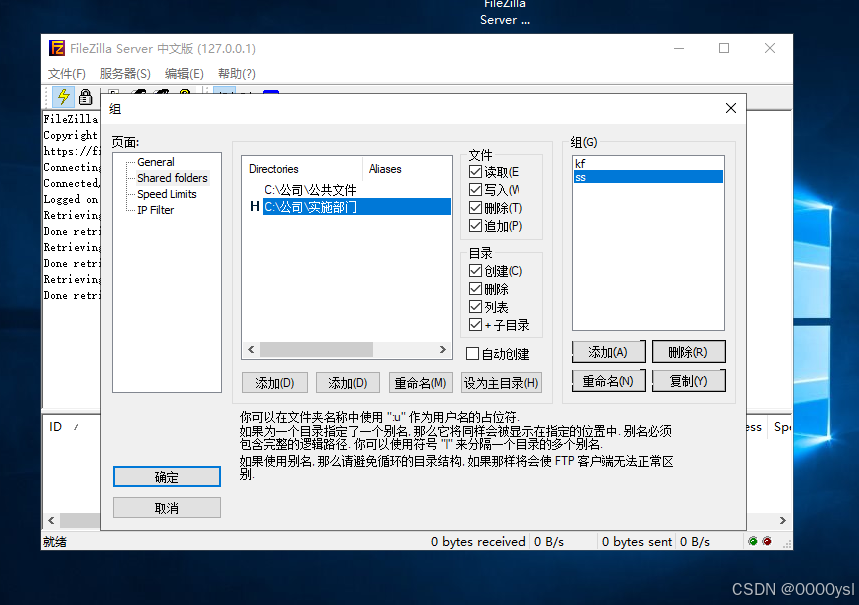Open the 服务器(S) menu
Image resolution: width=859 pixels, height=605 pixels.
pyautogui.click(x=125, y=73)
